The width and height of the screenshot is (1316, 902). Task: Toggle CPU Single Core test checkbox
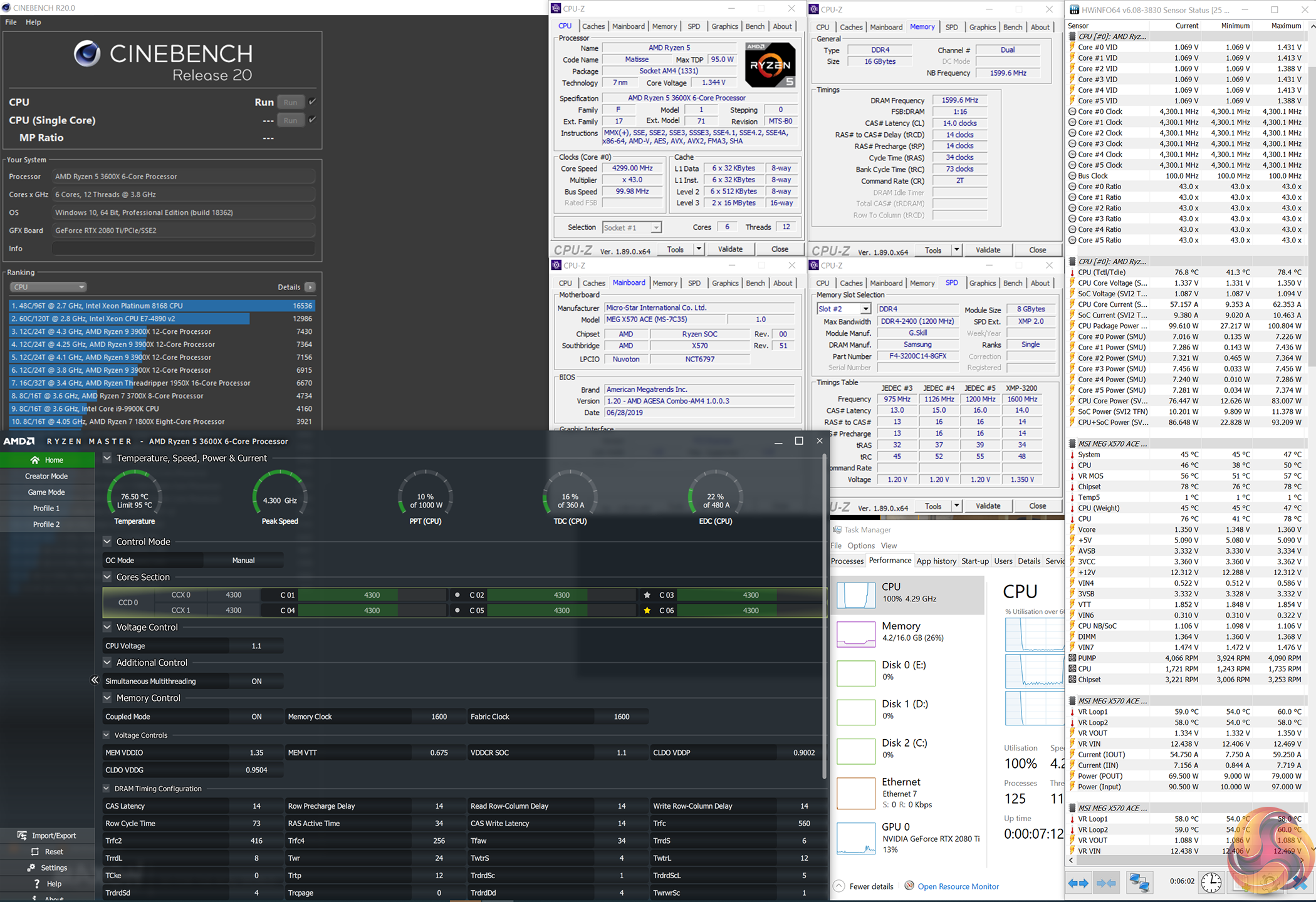[x=313, y=120]
